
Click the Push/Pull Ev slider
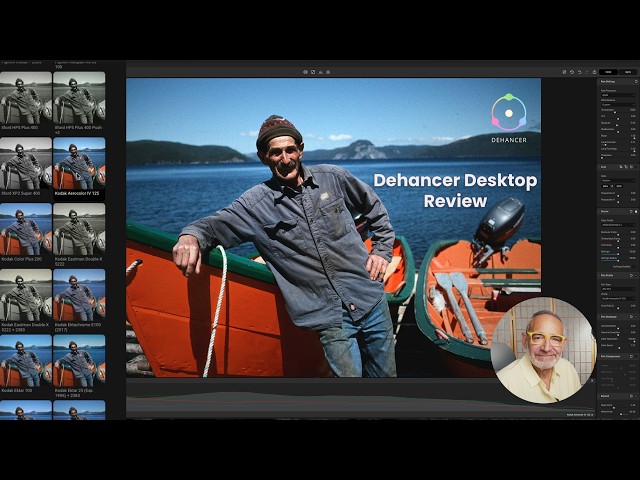[x=618, y=308]
